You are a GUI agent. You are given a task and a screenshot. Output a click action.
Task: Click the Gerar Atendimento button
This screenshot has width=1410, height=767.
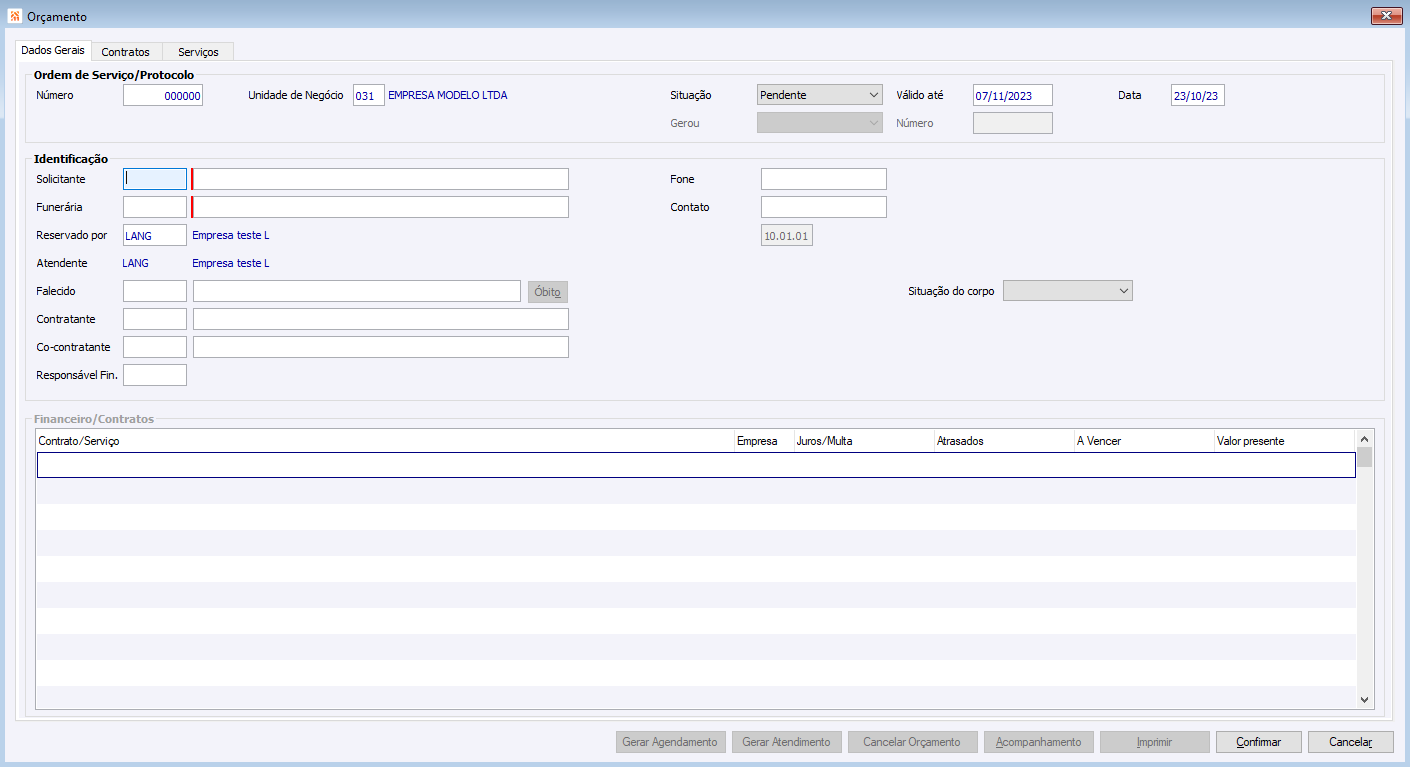[787, 742]
